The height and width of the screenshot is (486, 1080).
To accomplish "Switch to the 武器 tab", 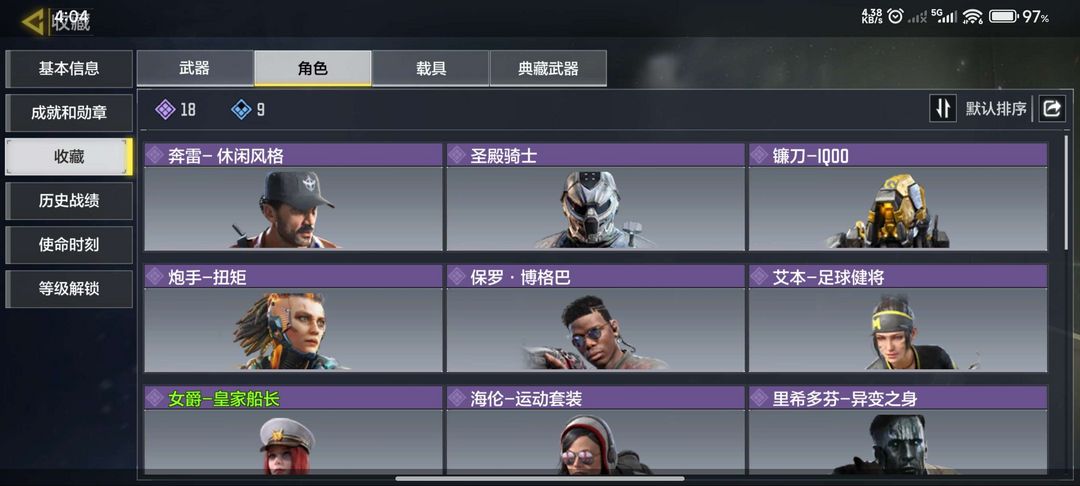I will tap(195, 68).
